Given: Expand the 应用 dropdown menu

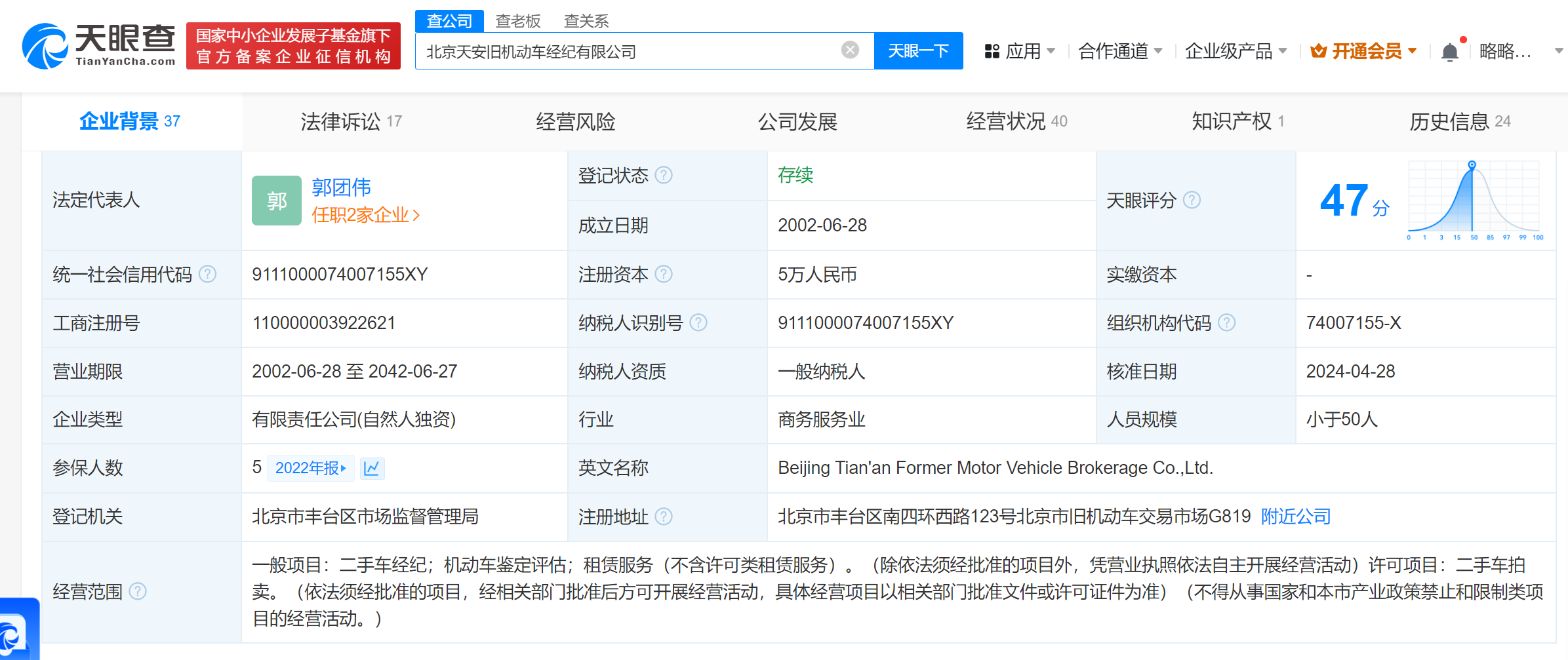Looking at the screenshot, I should click(1020, 51).
